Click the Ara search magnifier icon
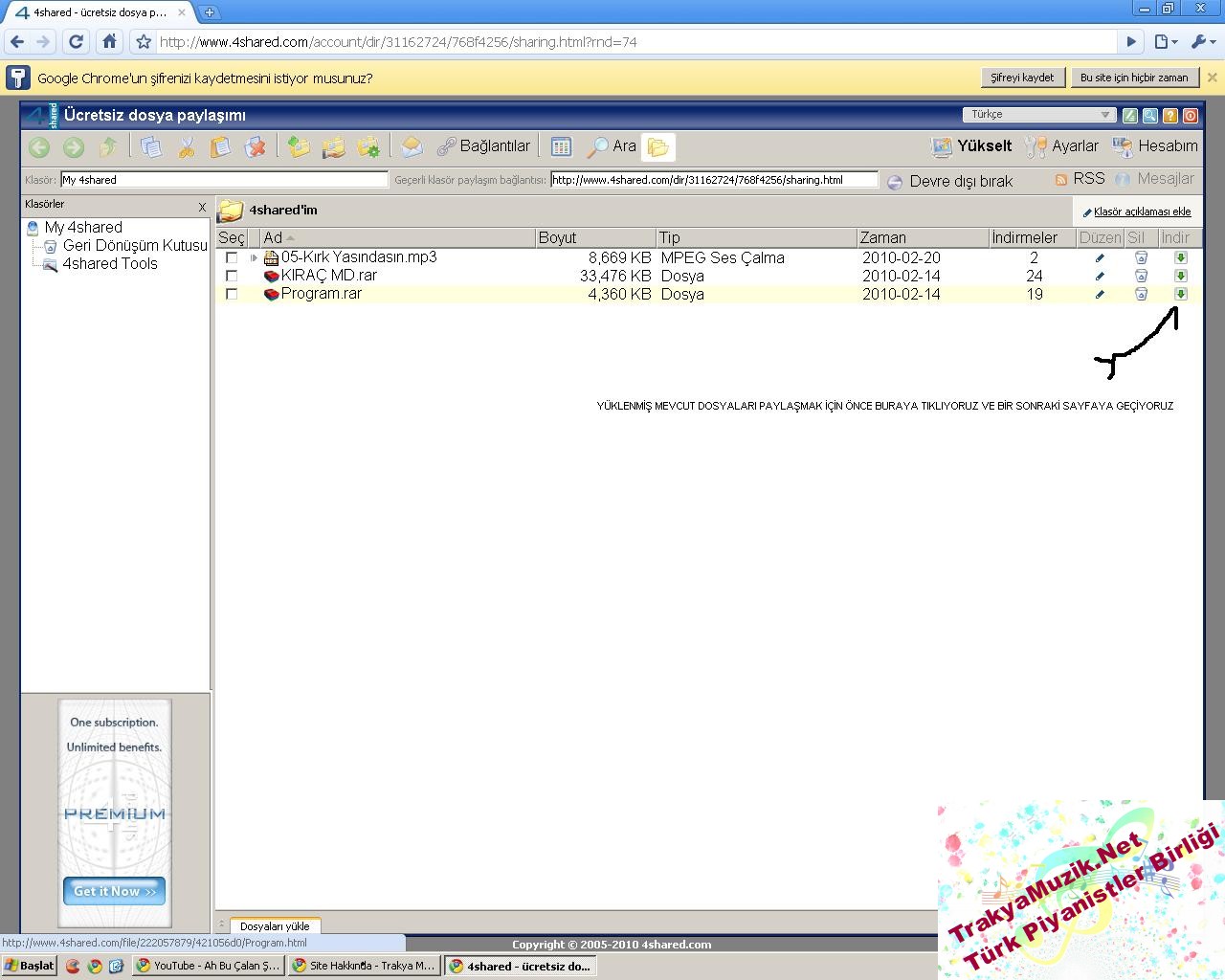This screenshot has height=980, width=1225. [598, 146]
